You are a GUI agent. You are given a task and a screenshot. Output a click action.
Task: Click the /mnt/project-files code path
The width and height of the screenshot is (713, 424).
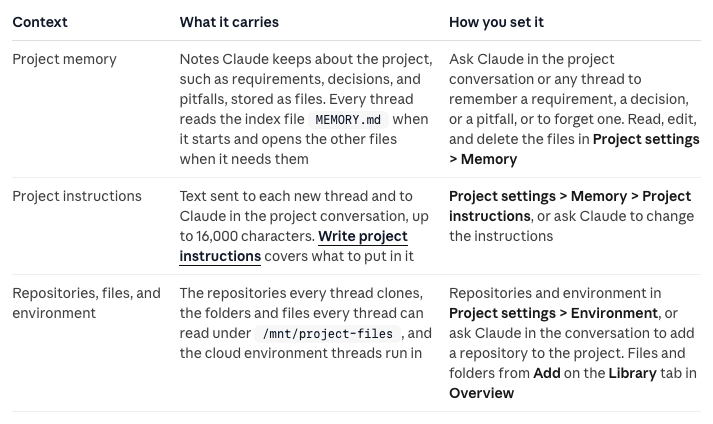327,334
